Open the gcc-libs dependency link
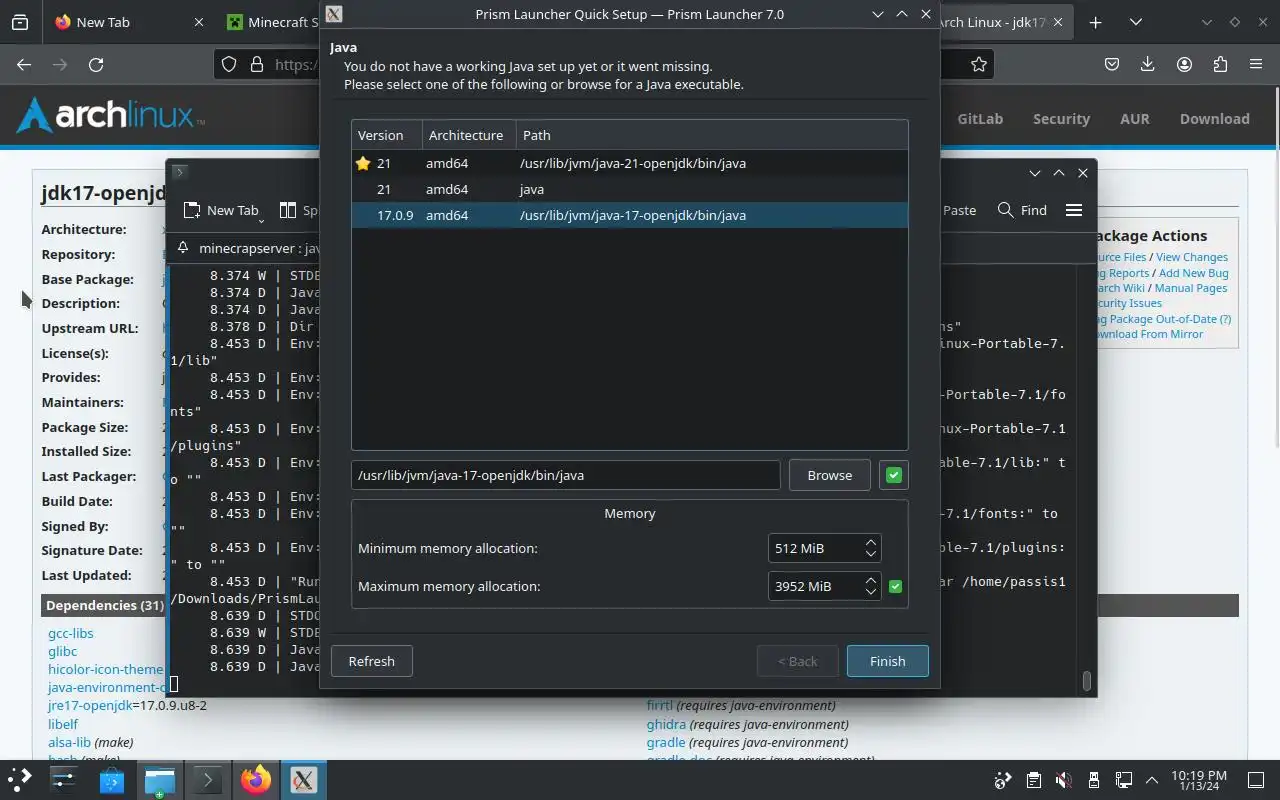1280x800 pixels. 70,633
